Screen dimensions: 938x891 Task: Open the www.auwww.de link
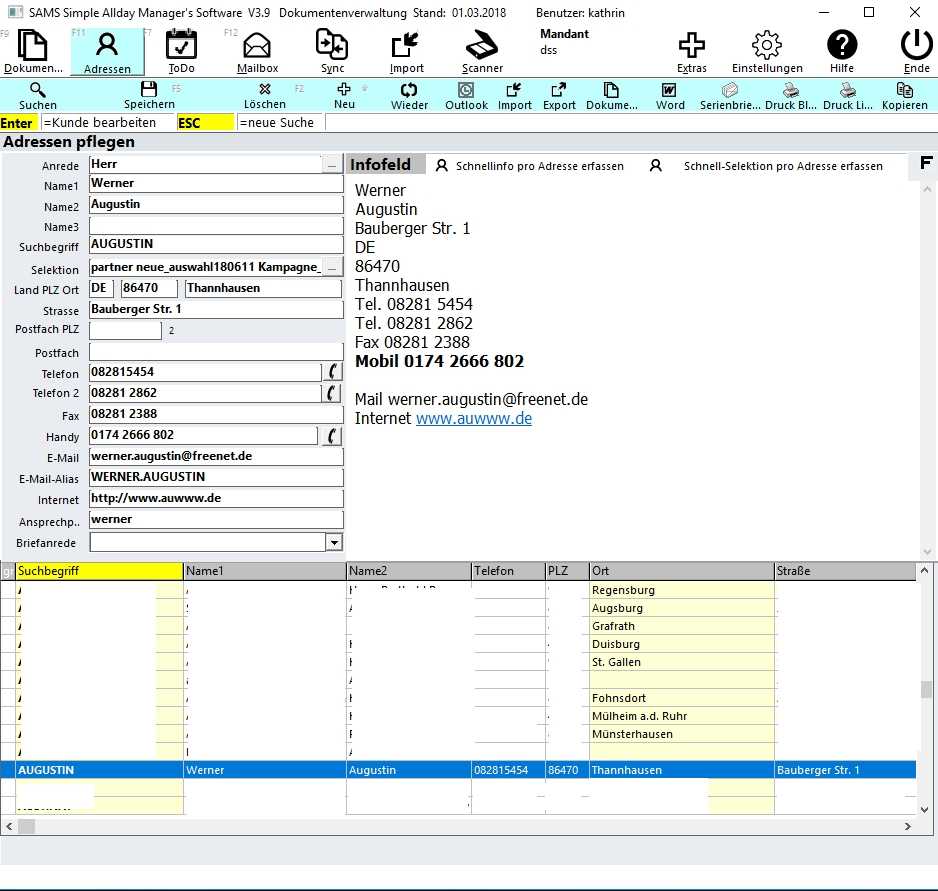click(473, 418)
